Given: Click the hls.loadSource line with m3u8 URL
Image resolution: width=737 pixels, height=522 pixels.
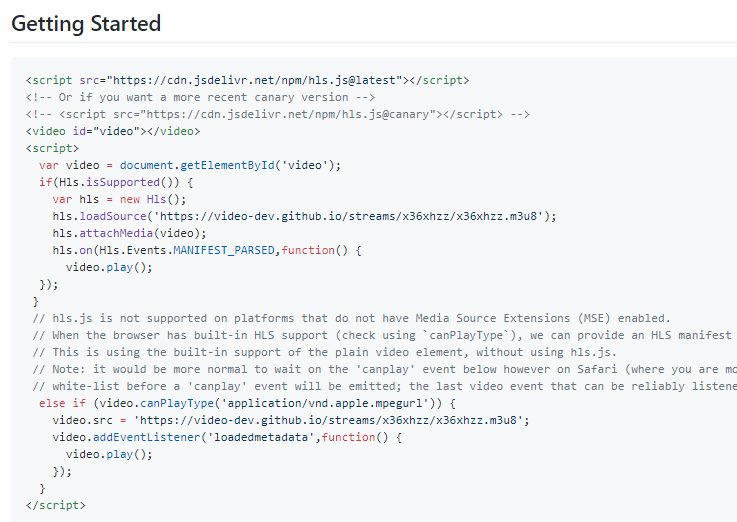Looking at the screenshot, I should 304,216.
